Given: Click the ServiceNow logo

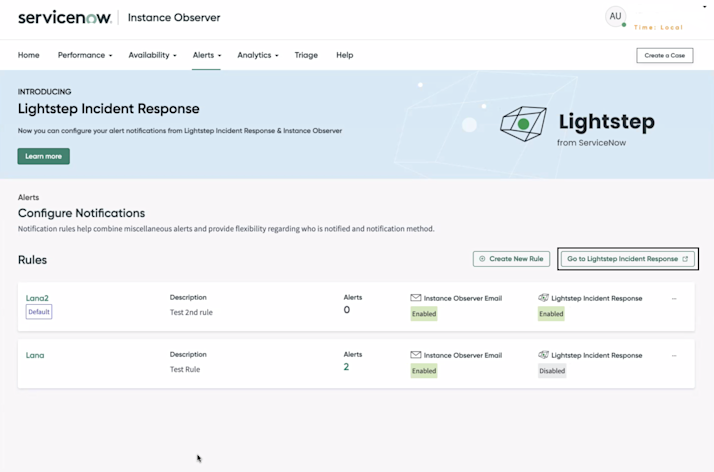Looking at the screenshot, I should pyautogui.click(x=64, y=17).
